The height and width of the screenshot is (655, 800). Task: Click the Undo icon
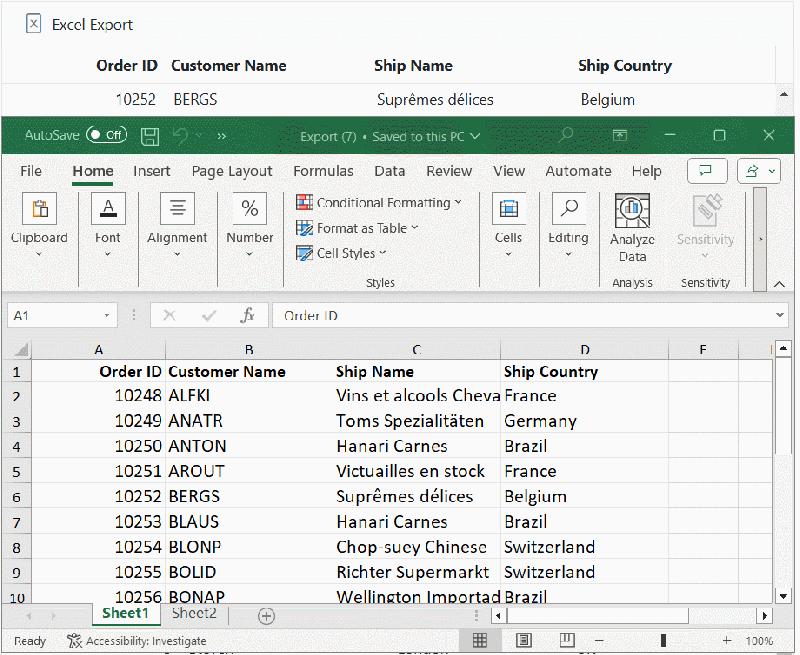click(x=179, y=136)
